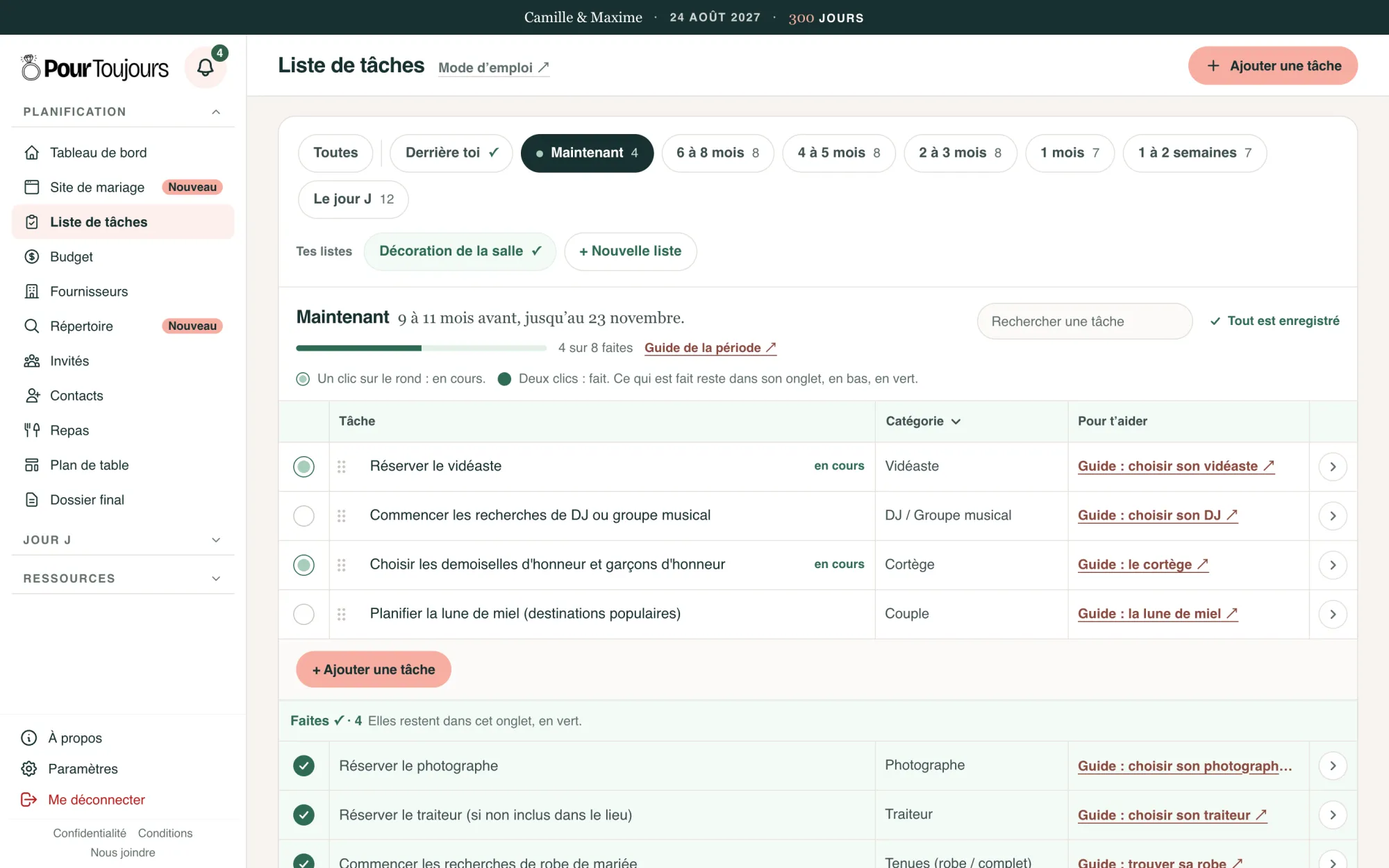Screen dimensions: 1389x868
Task: Mark DJ ou groupe musical task circle
Action: 303,516
